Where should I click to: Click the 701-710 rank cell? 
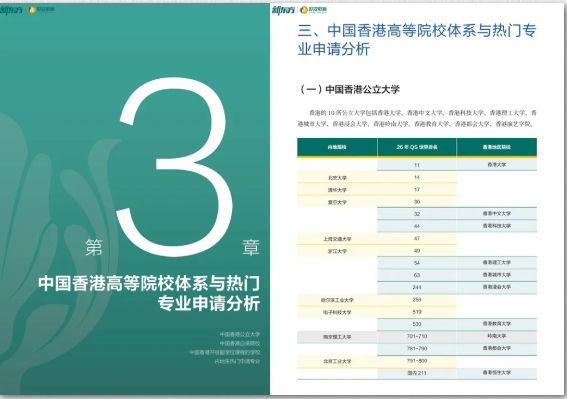417,336
